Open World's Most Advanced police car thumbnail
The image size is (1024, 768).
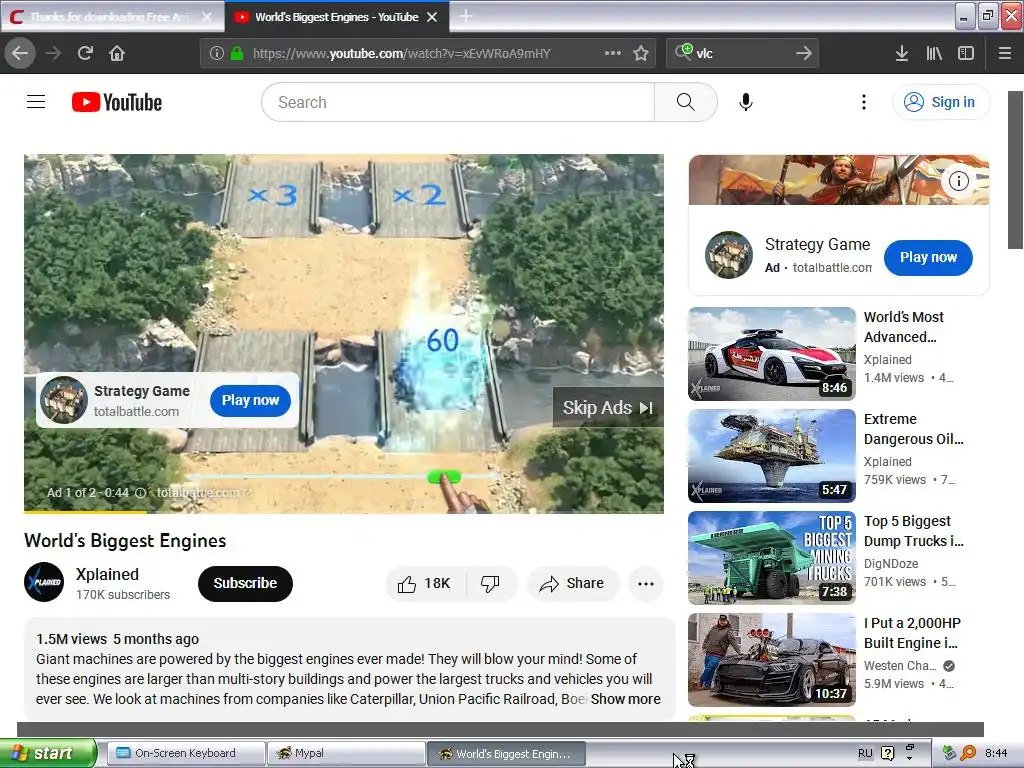click(x=771, y=353)
